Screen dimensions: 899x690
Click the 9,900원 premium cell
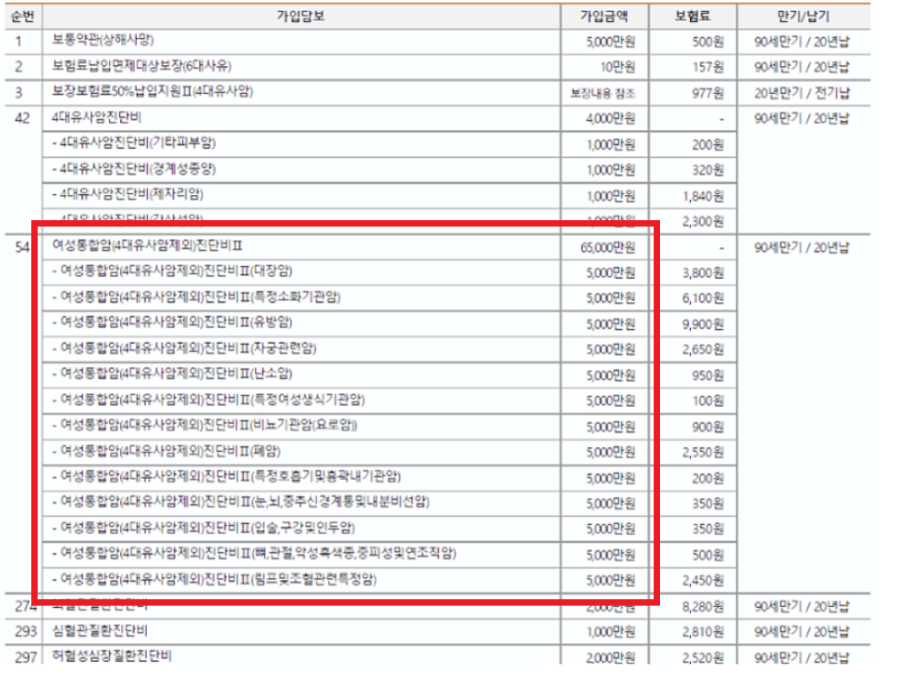tap(703, 325)
